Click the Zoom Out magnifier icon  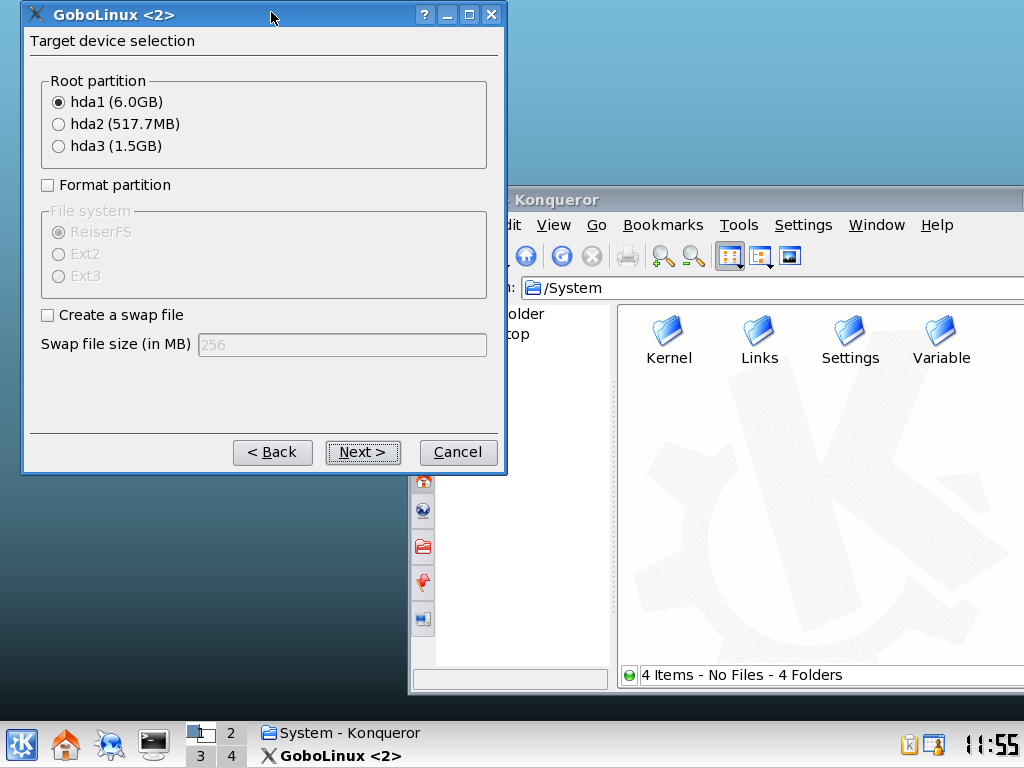point(693,257)
